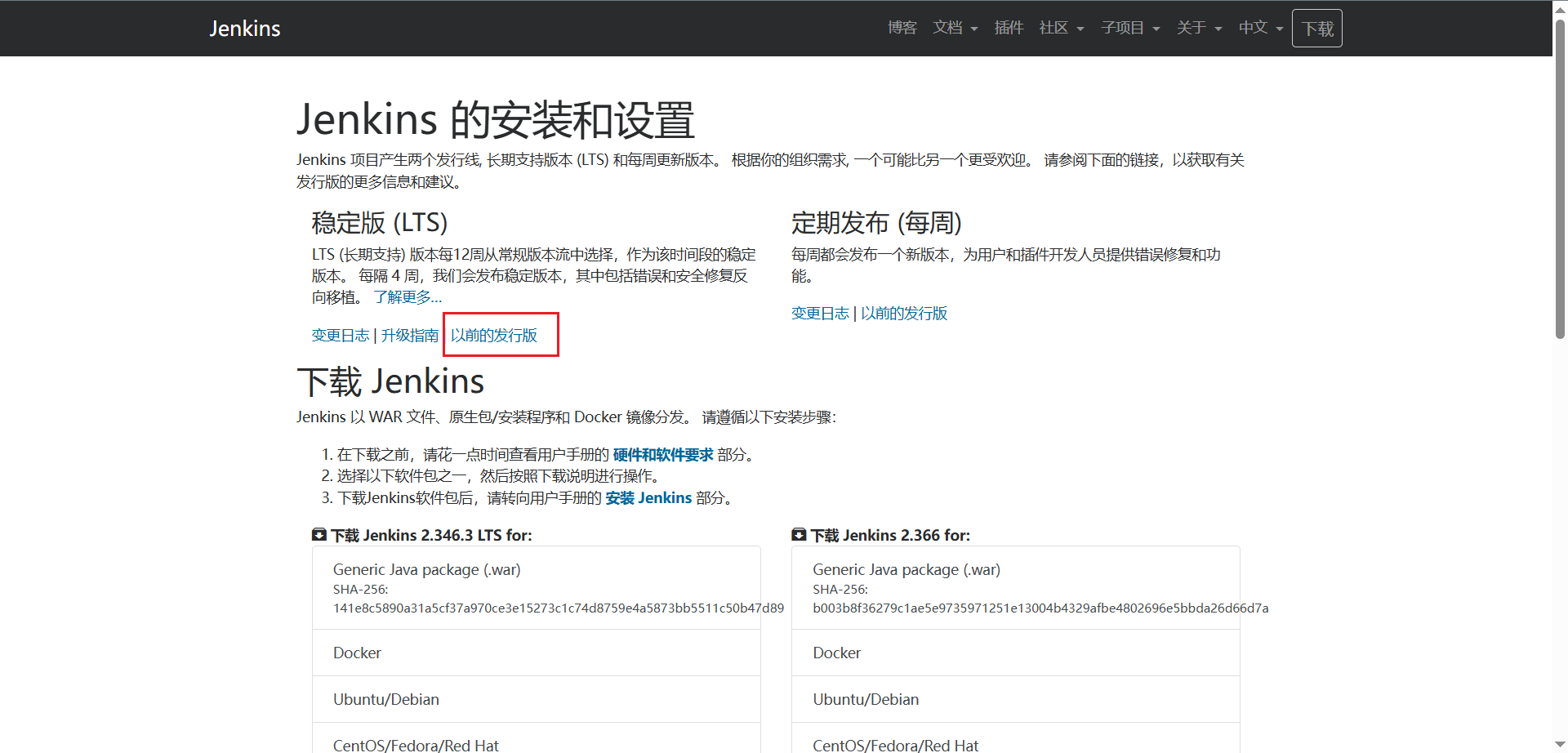Follow the 安装 Jenkins handbook link

tap(648, 498)
